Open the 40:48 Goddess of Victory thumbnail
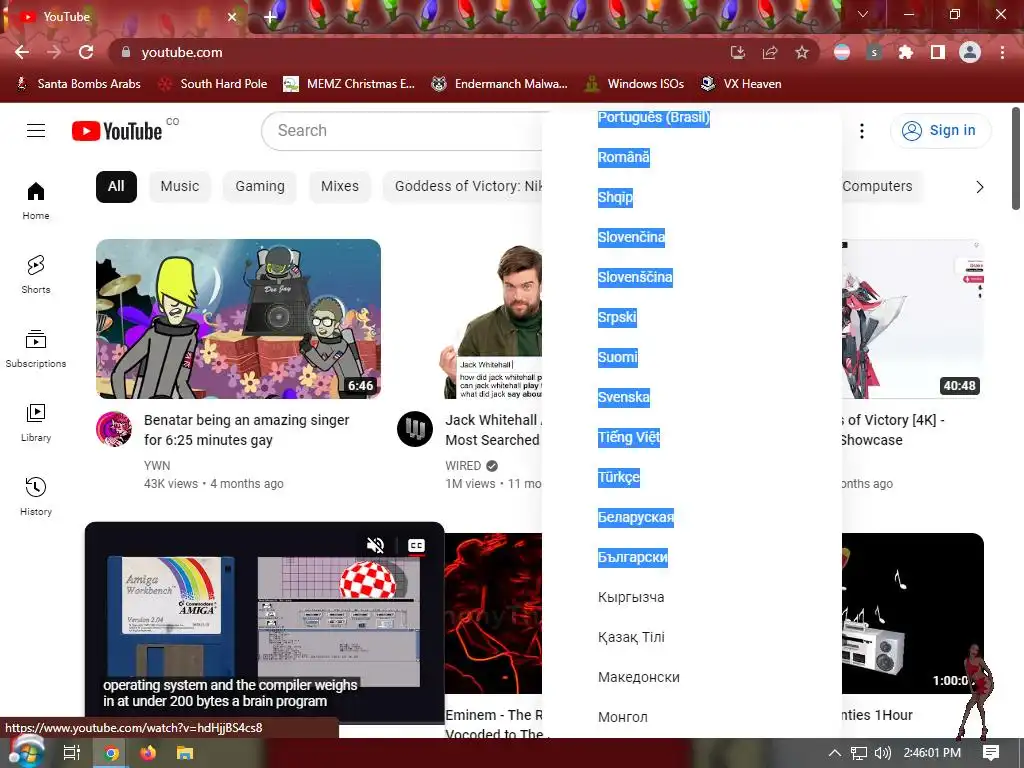 tap(912, 319)
